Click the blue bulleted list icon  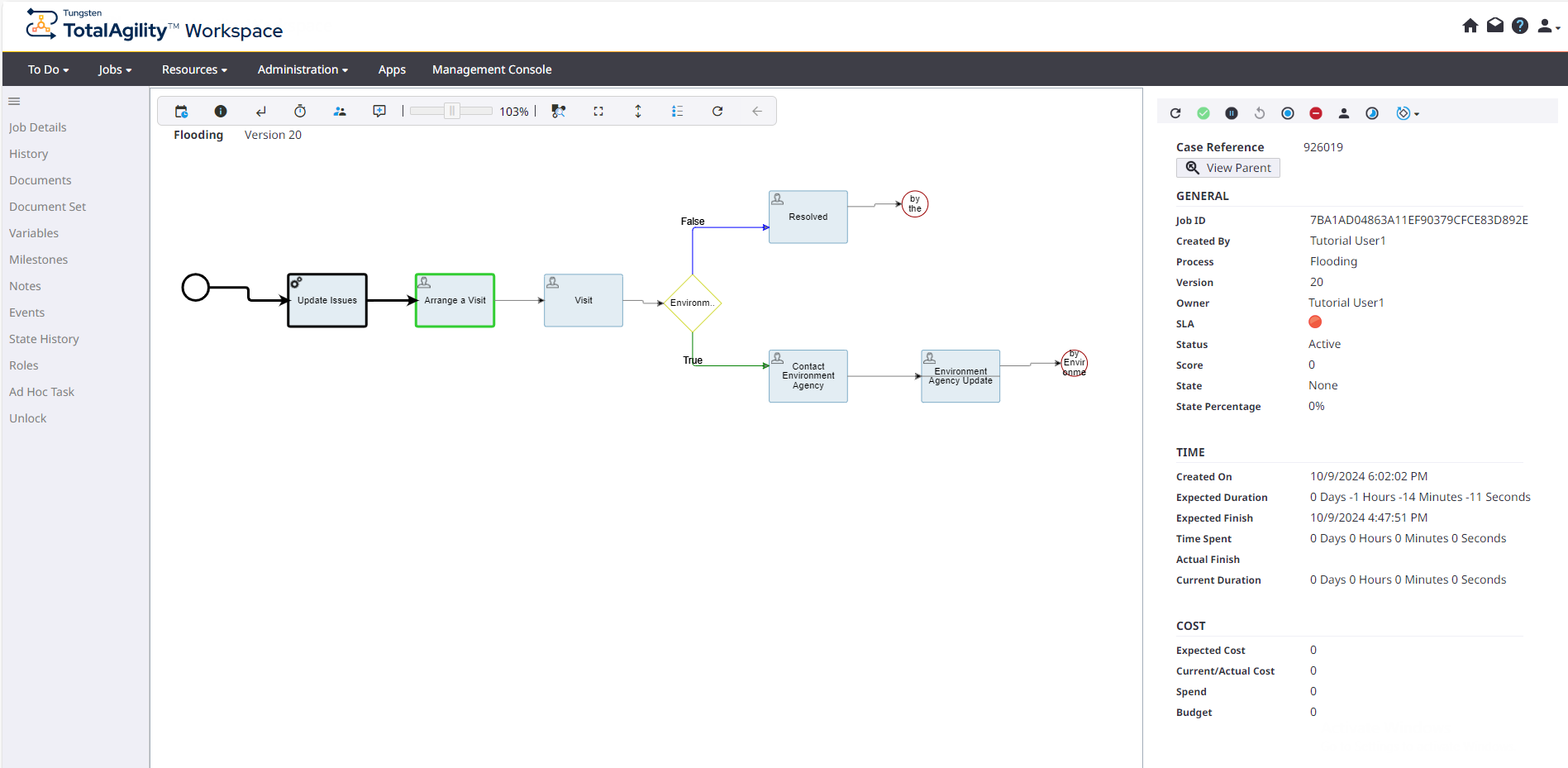pyautogui.click(x=678, y=112)
